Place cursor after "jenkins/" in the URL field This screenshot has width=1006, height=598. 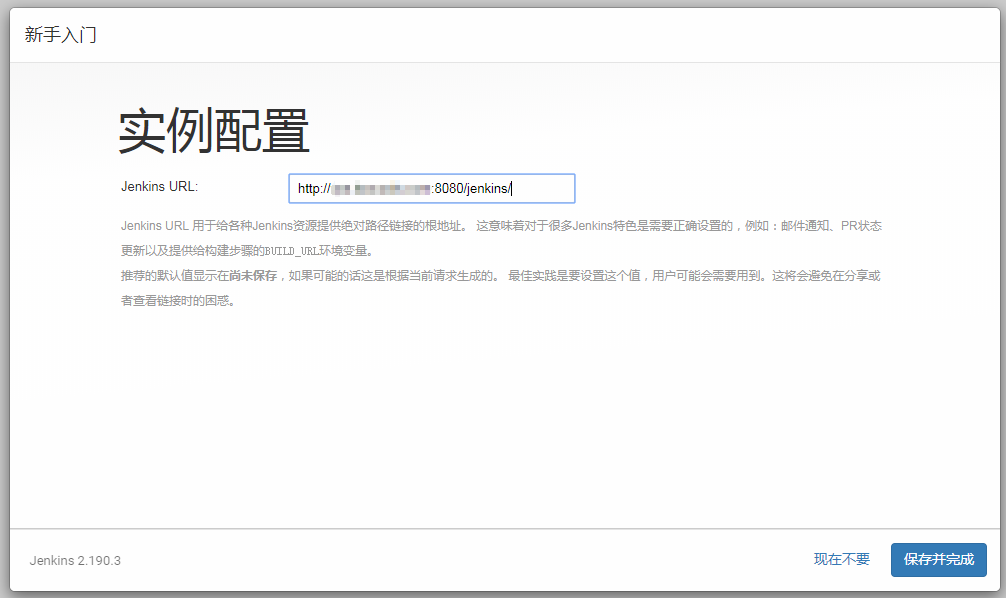513,189
